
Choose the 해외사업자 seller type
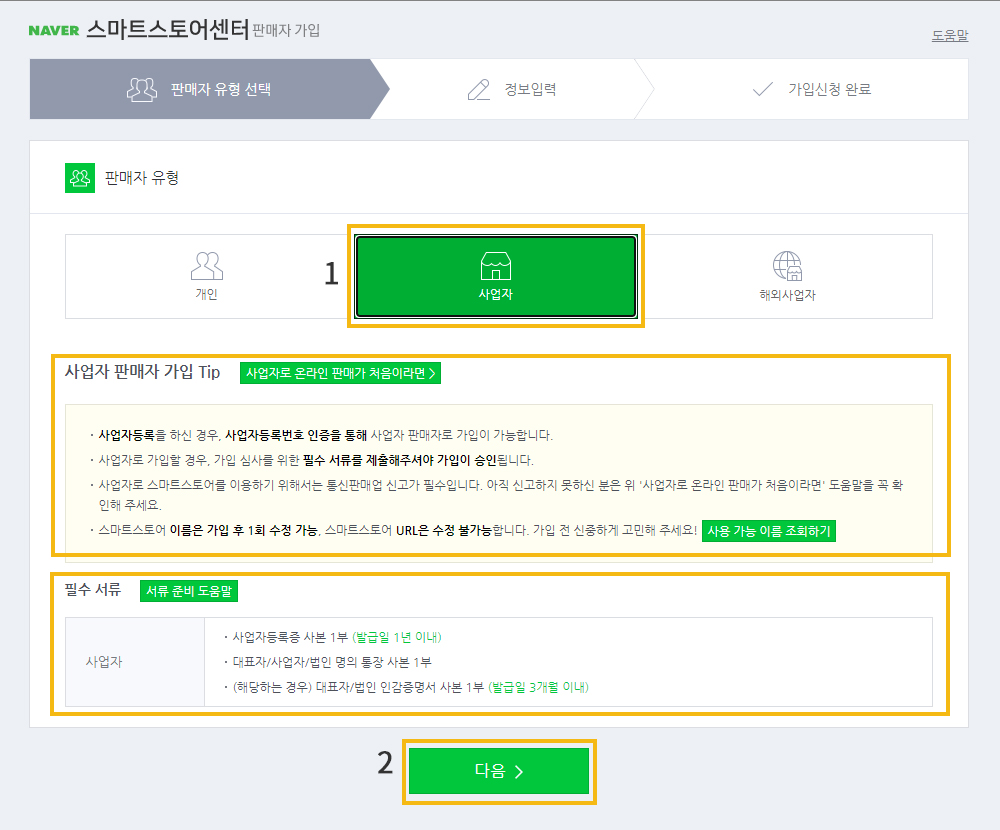787,276
